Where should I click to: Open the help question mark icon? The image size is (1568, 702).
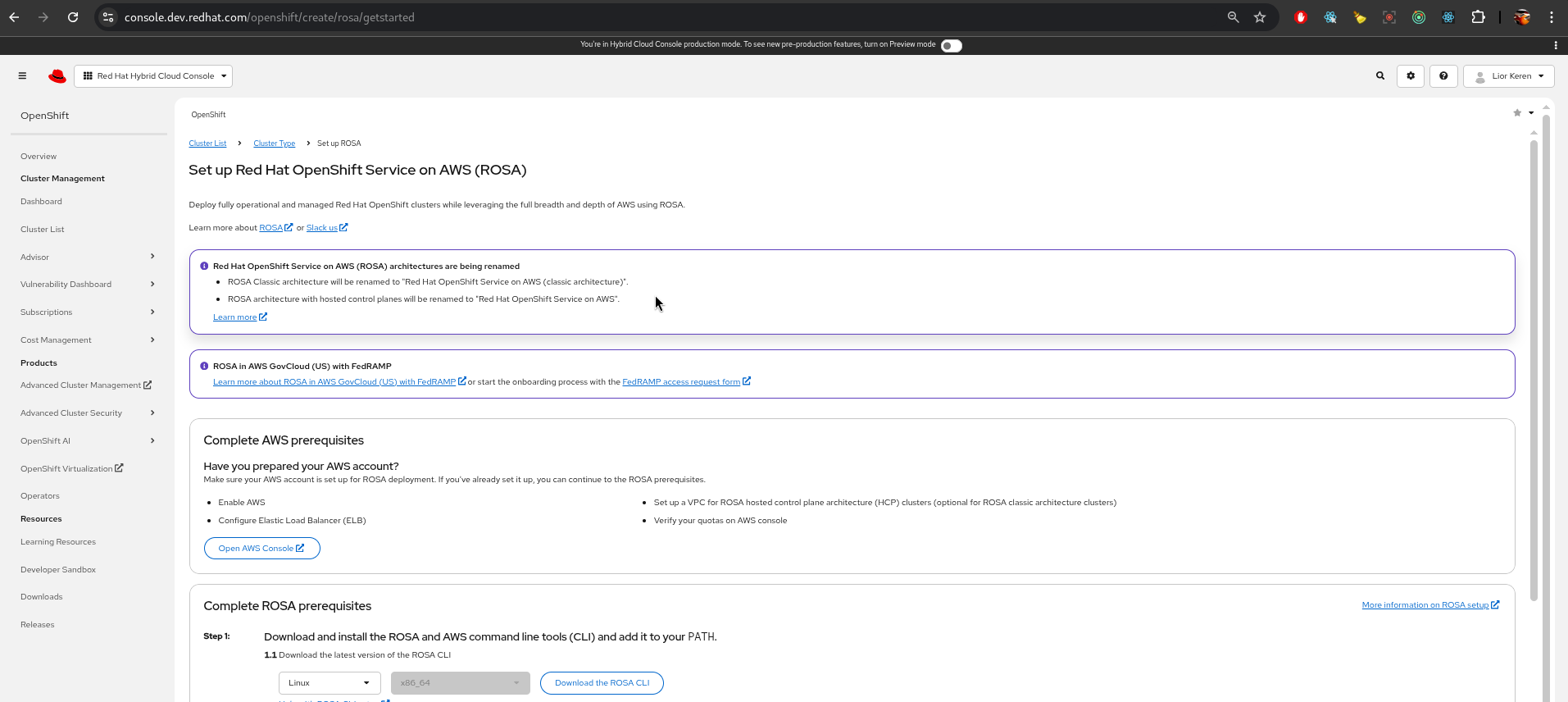point(1443,76)
